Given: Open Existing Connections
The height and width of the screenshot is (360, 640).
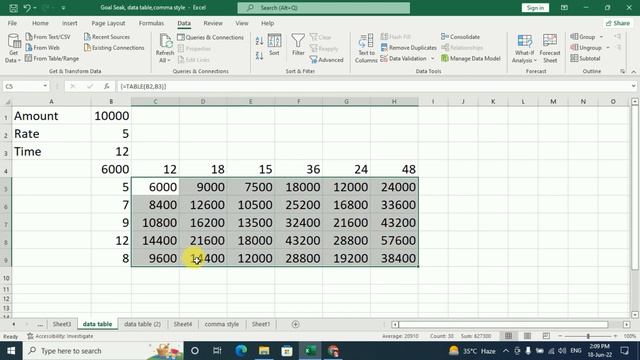Looking at the screenshot, I should pos(114,48).
